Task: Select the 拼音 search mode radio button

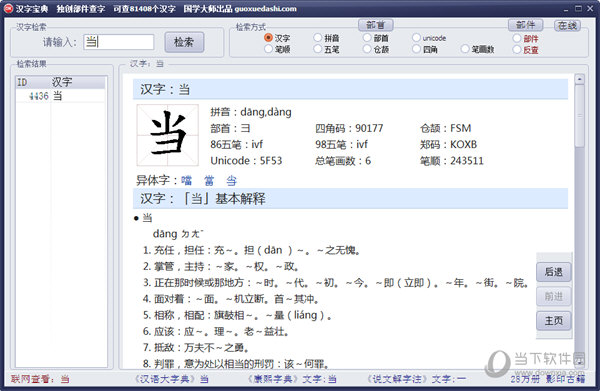Action: 318,37
